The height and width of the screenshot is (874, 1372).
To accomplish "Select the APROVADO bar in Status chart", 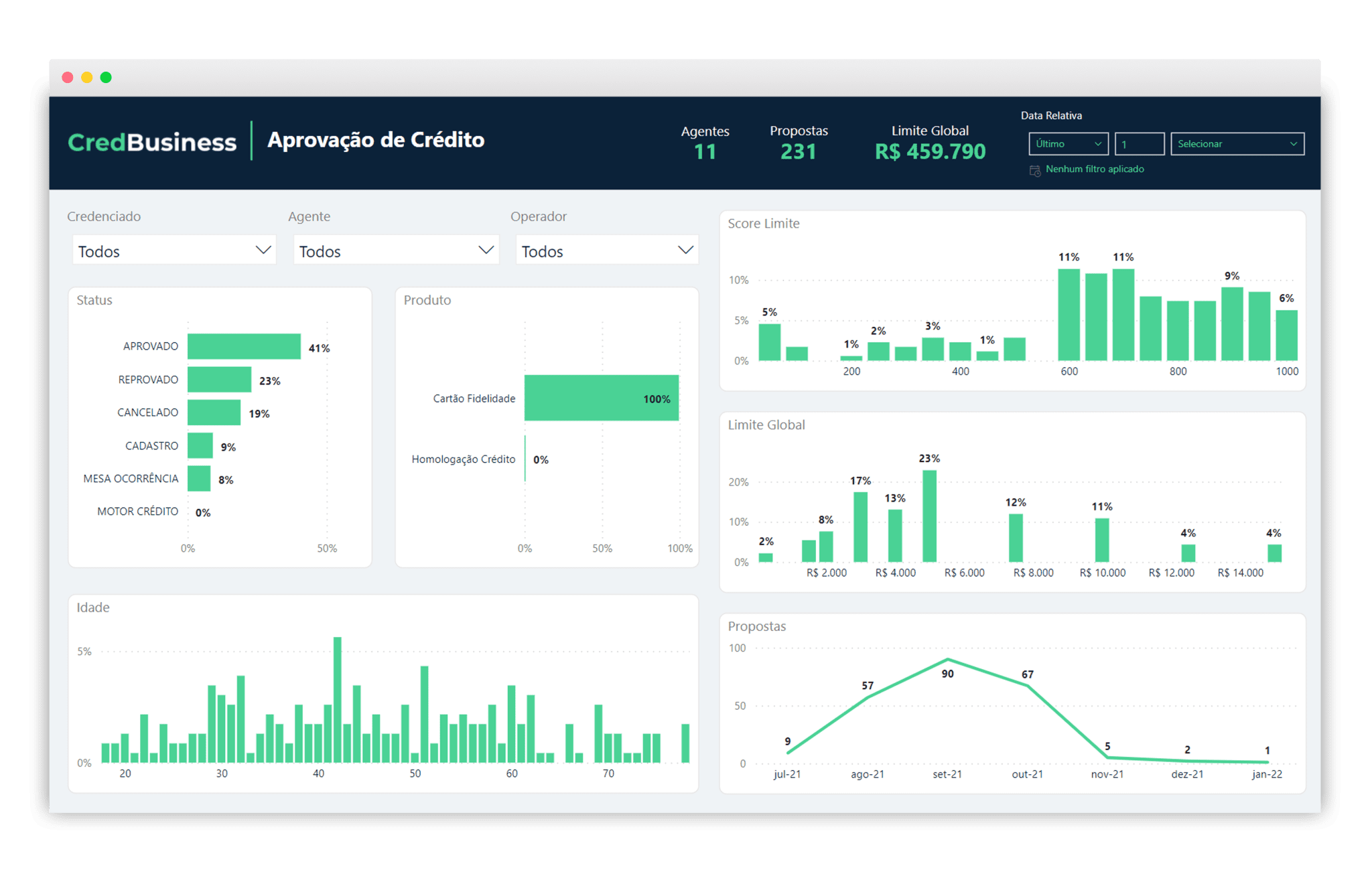I will click(x=245, y=346).
